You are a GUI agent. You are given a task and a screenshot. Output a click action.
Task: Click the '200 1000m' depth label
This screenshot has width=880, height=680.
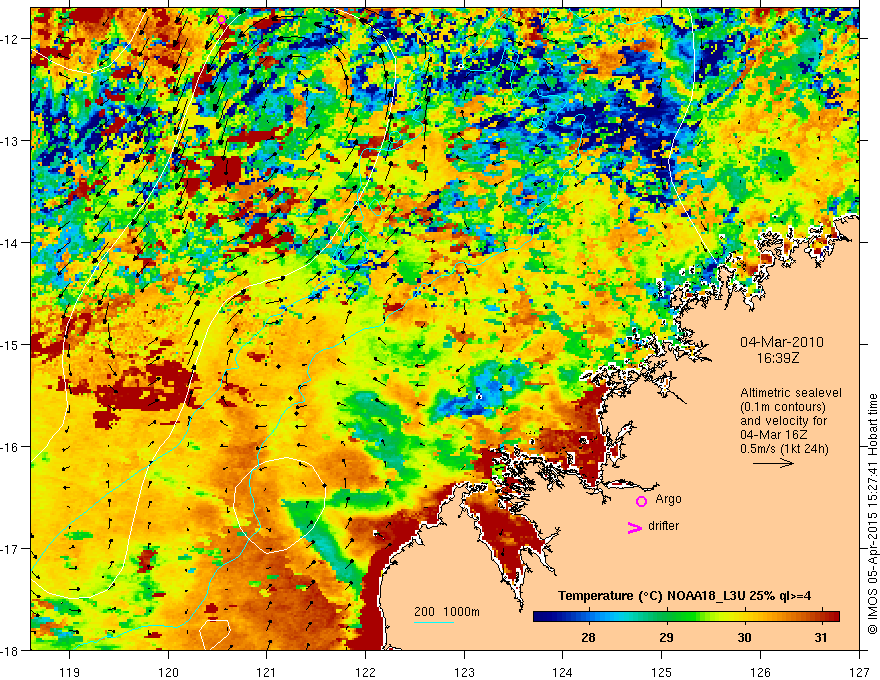(447, 612)
